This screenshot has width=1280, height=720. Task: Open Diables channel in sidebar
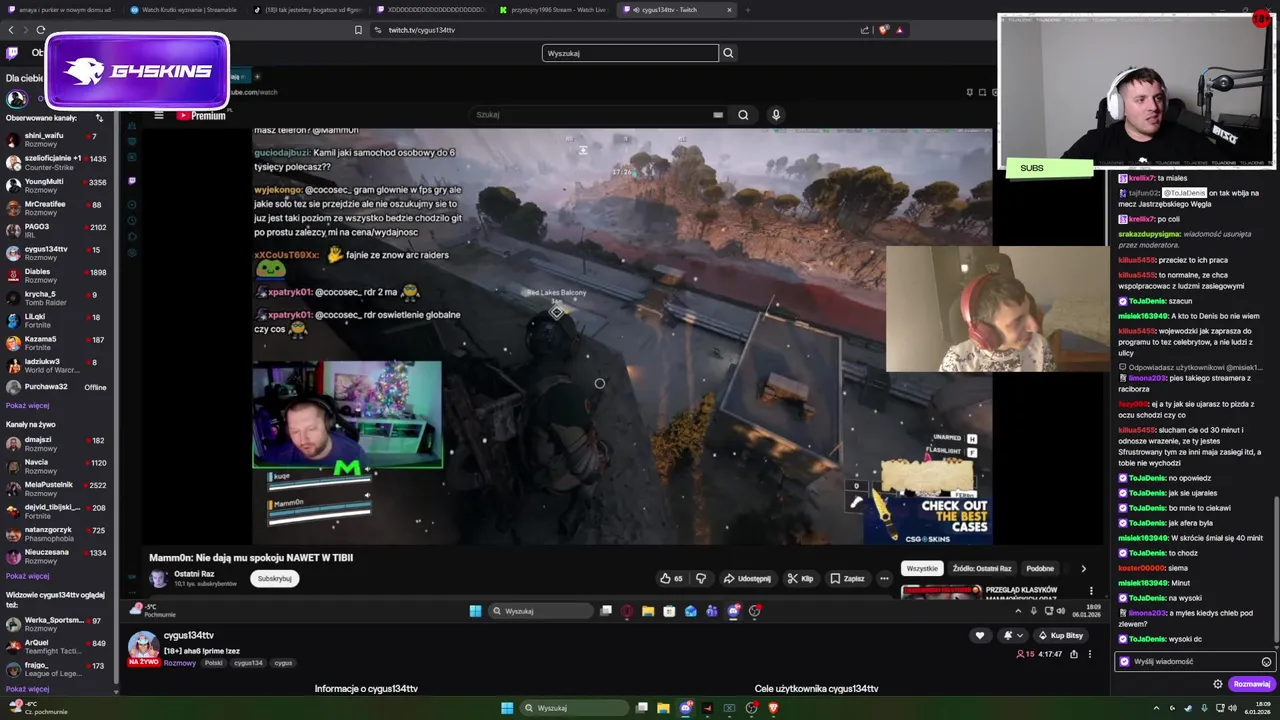pos(58,275)
